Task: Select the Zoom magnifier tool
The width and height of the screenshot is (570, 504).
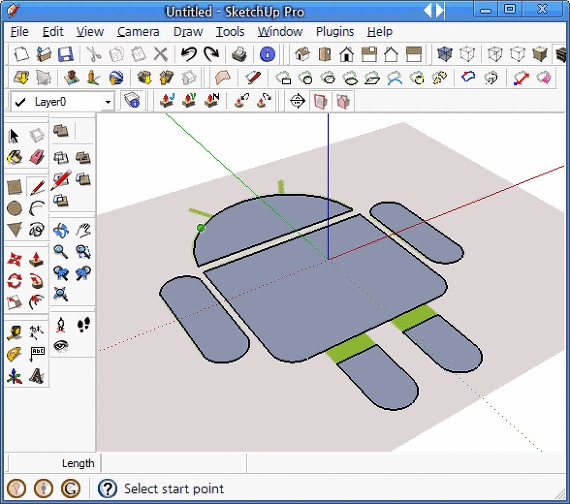Action: [x=61, y=252]
